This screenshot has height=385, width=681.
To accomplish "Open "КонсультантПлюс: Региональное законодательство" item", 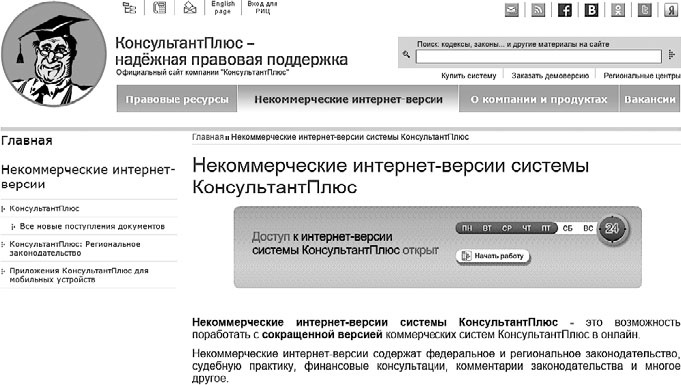I will (75, 249).
